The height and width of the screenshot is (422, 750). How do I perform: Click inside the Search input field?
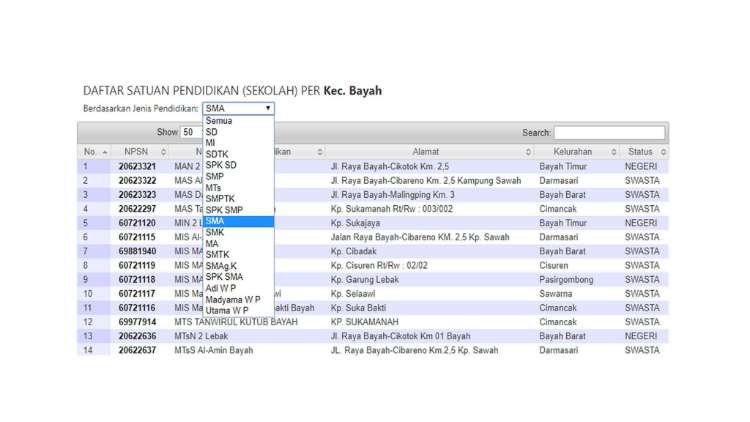tap(609, 132)
